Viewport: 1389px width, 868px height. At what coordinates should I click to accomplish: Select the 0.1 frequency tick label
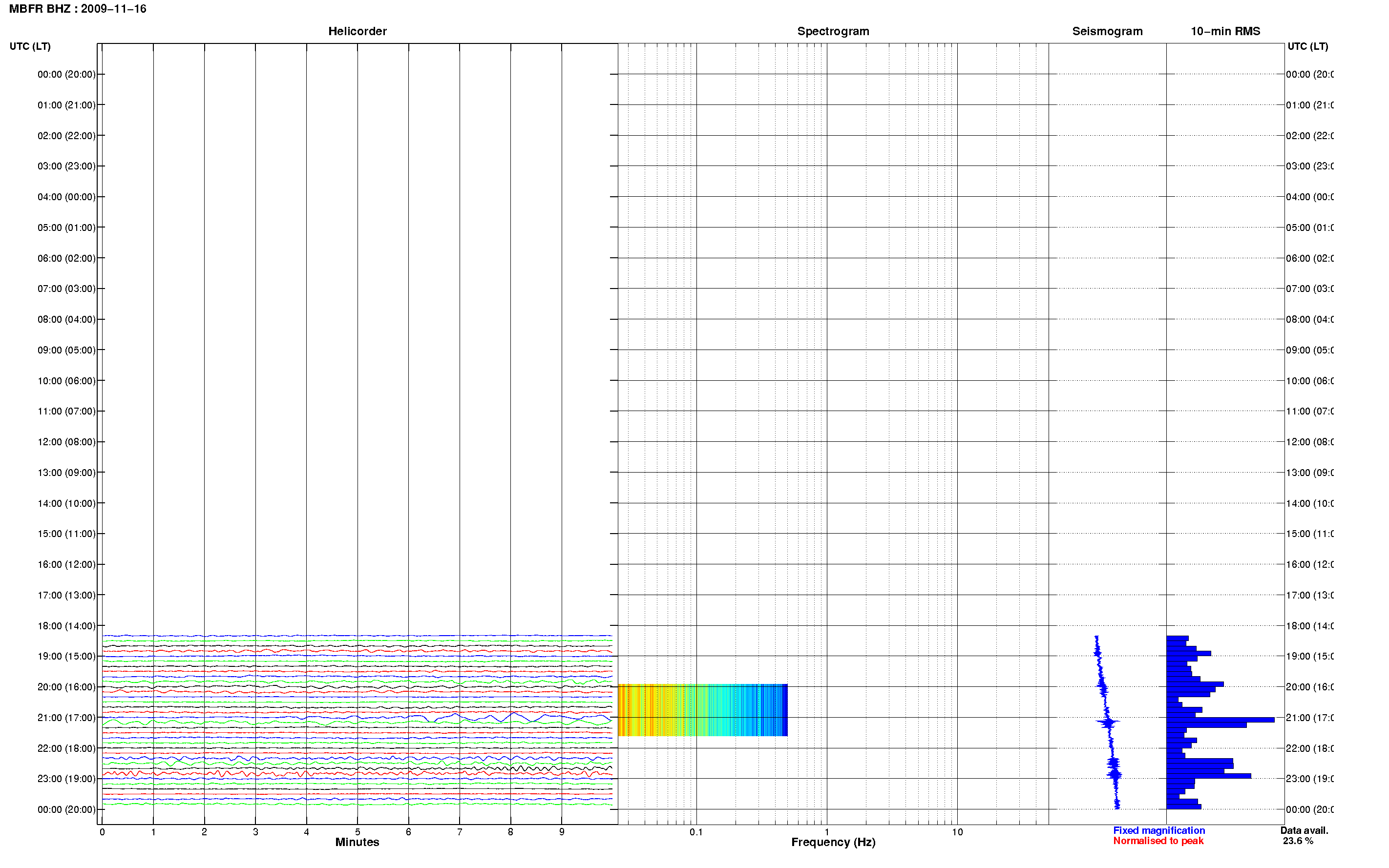click(696, 832)
